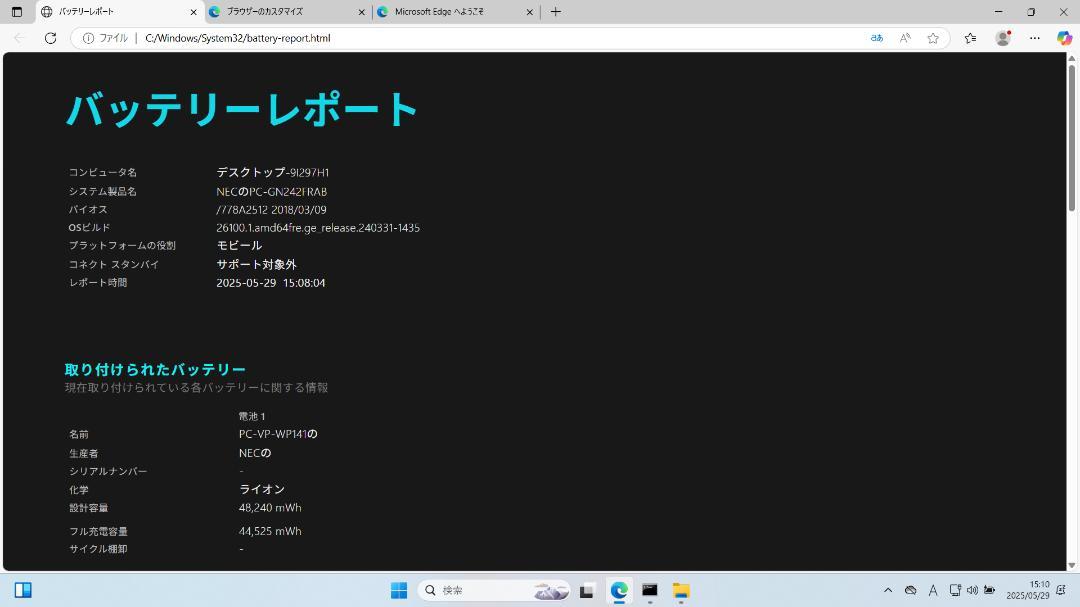Open Edge settings and more menu

1035,38
